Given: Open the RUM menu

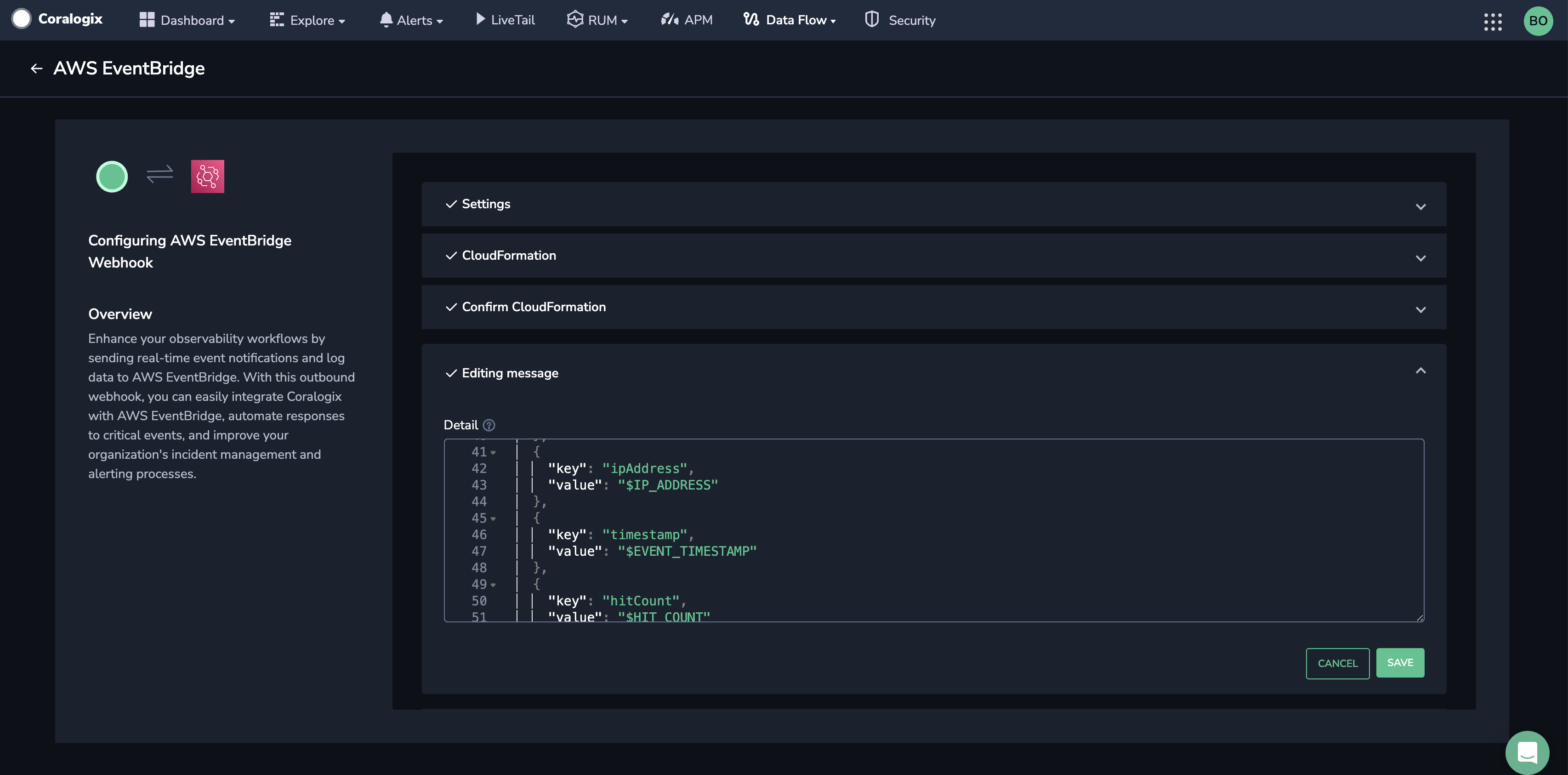Looking at the screenshot, I should pyautogui.click(x=597, y=20).
